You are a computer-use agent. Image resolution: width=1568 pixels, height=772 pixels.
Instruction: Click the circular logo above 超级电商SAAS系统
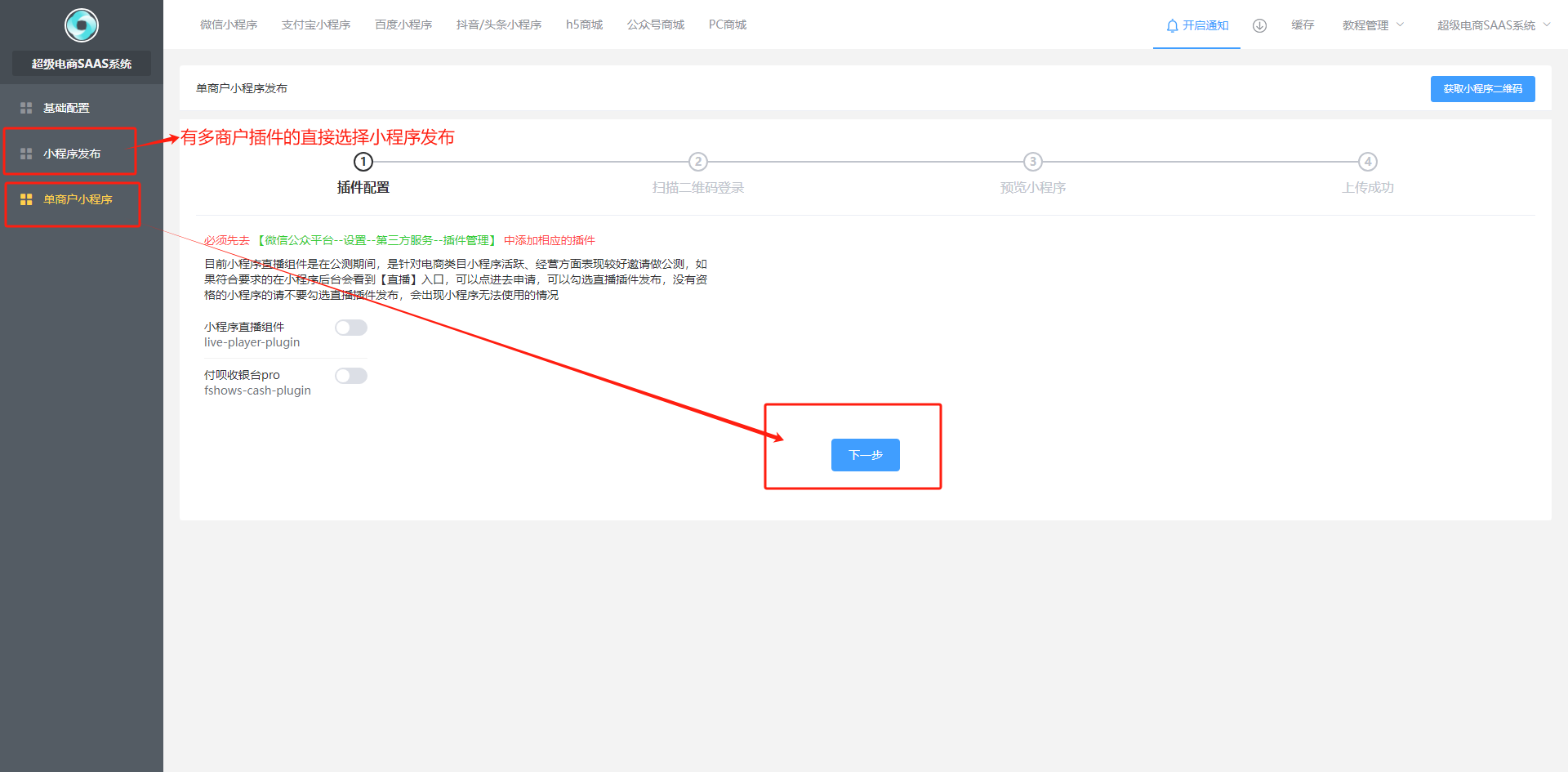pyautogui.click(x=82, y=25)
